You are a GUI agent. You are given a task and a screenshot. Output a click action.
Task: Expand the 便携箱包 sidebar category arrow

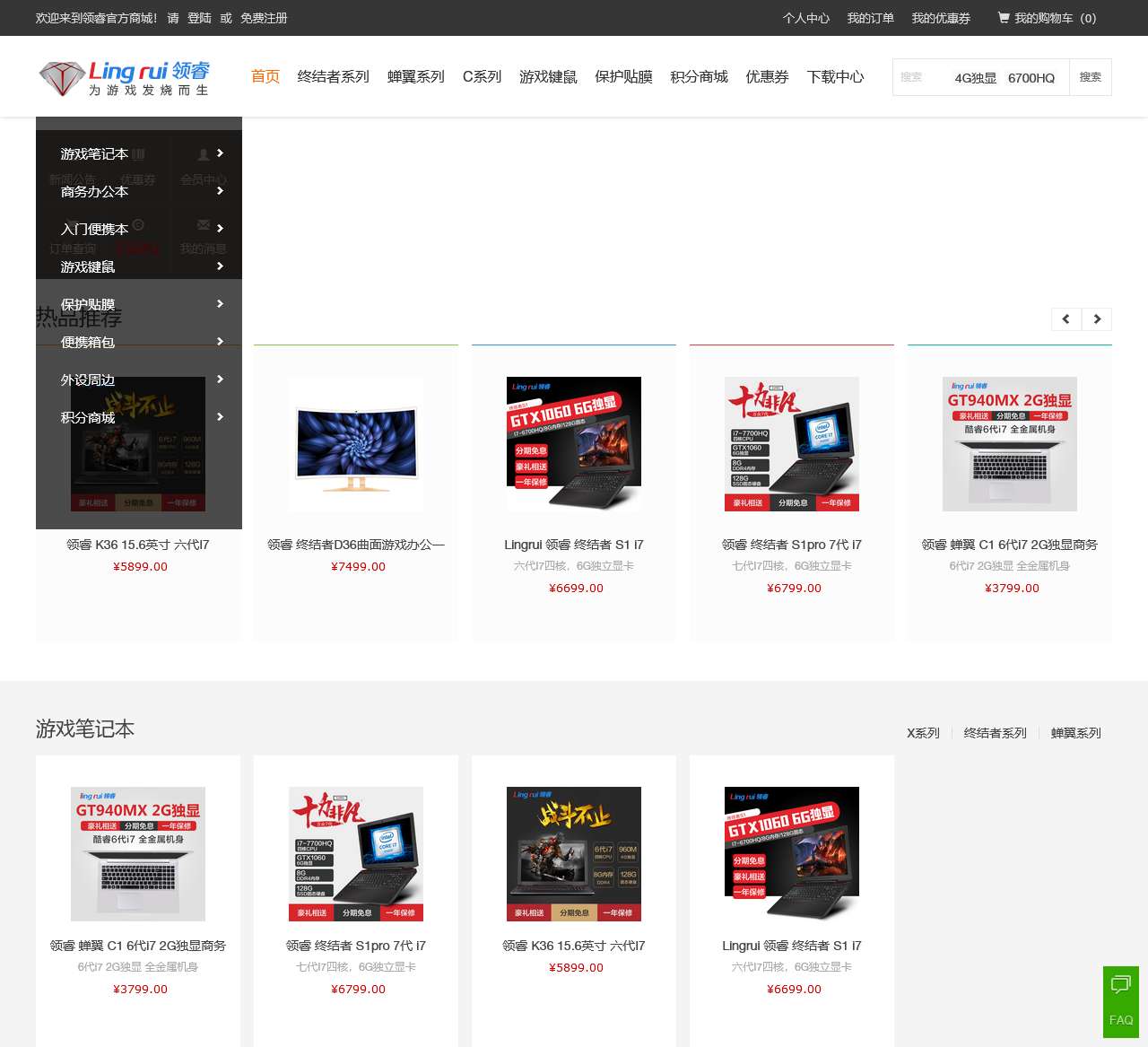coord(220,342)
